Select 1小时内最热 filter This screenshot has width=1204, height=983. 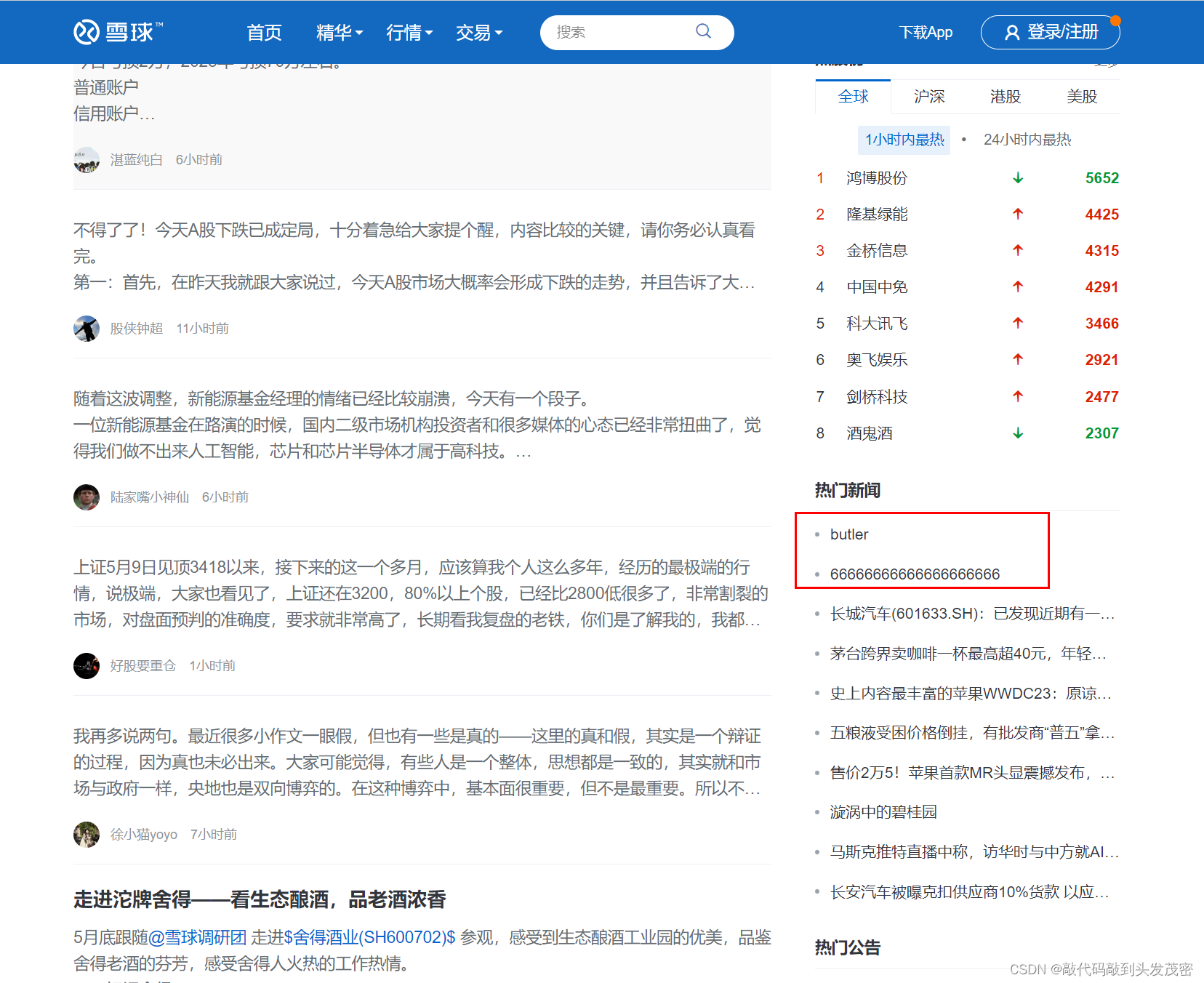point(904,140)
